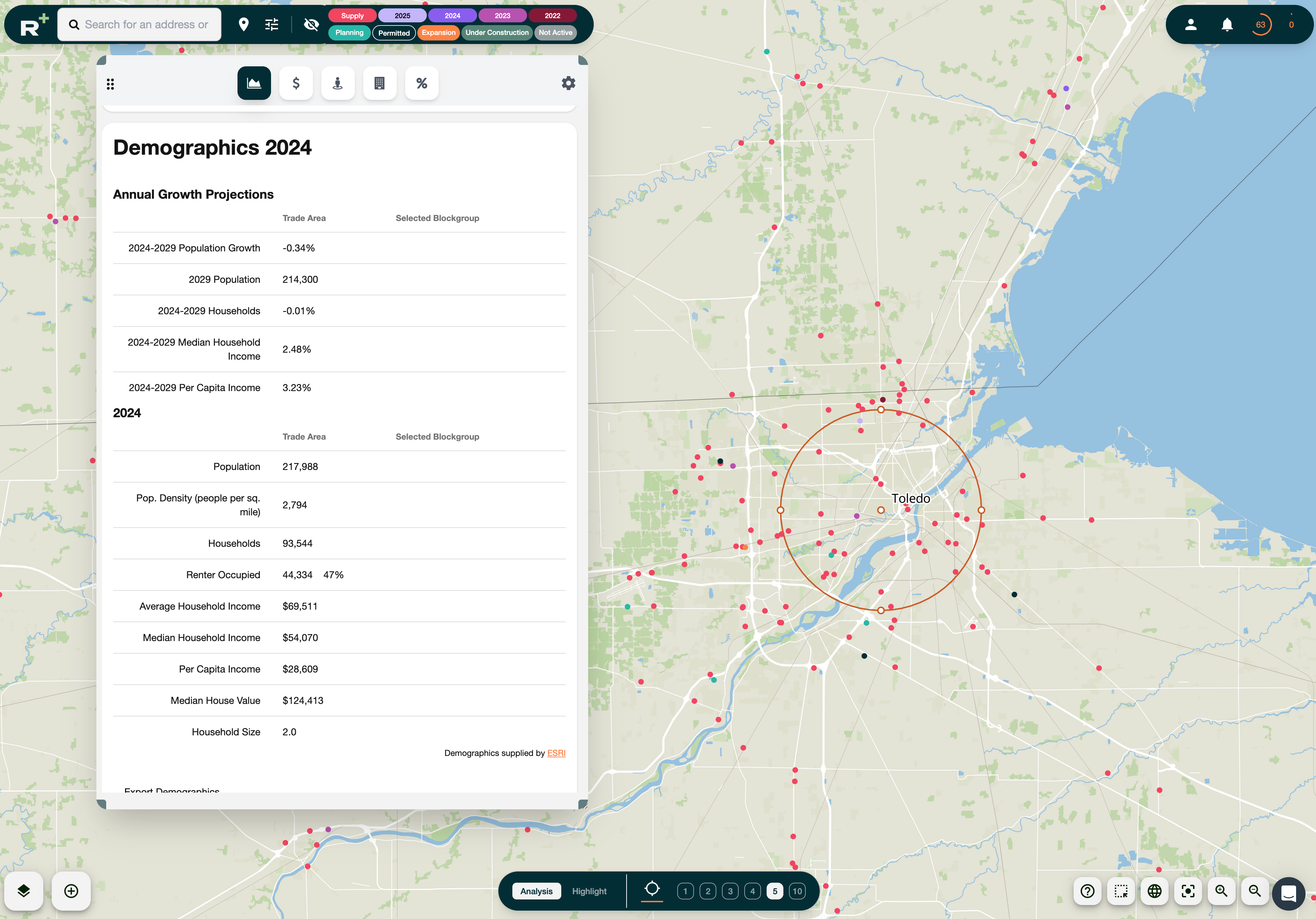Open the filter sliders icon
Image resolution: width=1316 pixels, height=919 pixels.
[x=272, y=25]
